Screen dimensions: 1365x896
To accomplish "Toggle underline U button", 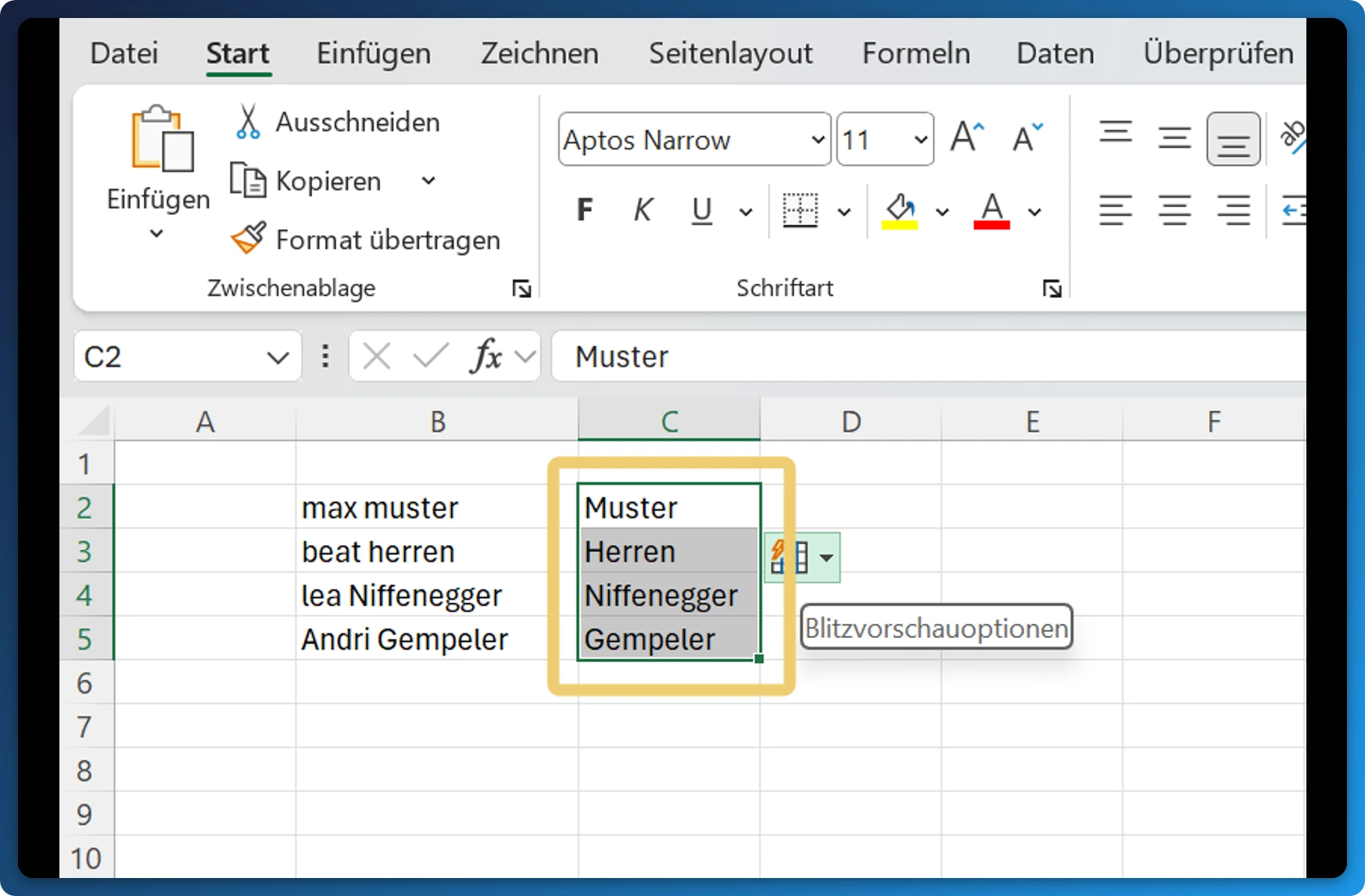I will tap(702, 210).
